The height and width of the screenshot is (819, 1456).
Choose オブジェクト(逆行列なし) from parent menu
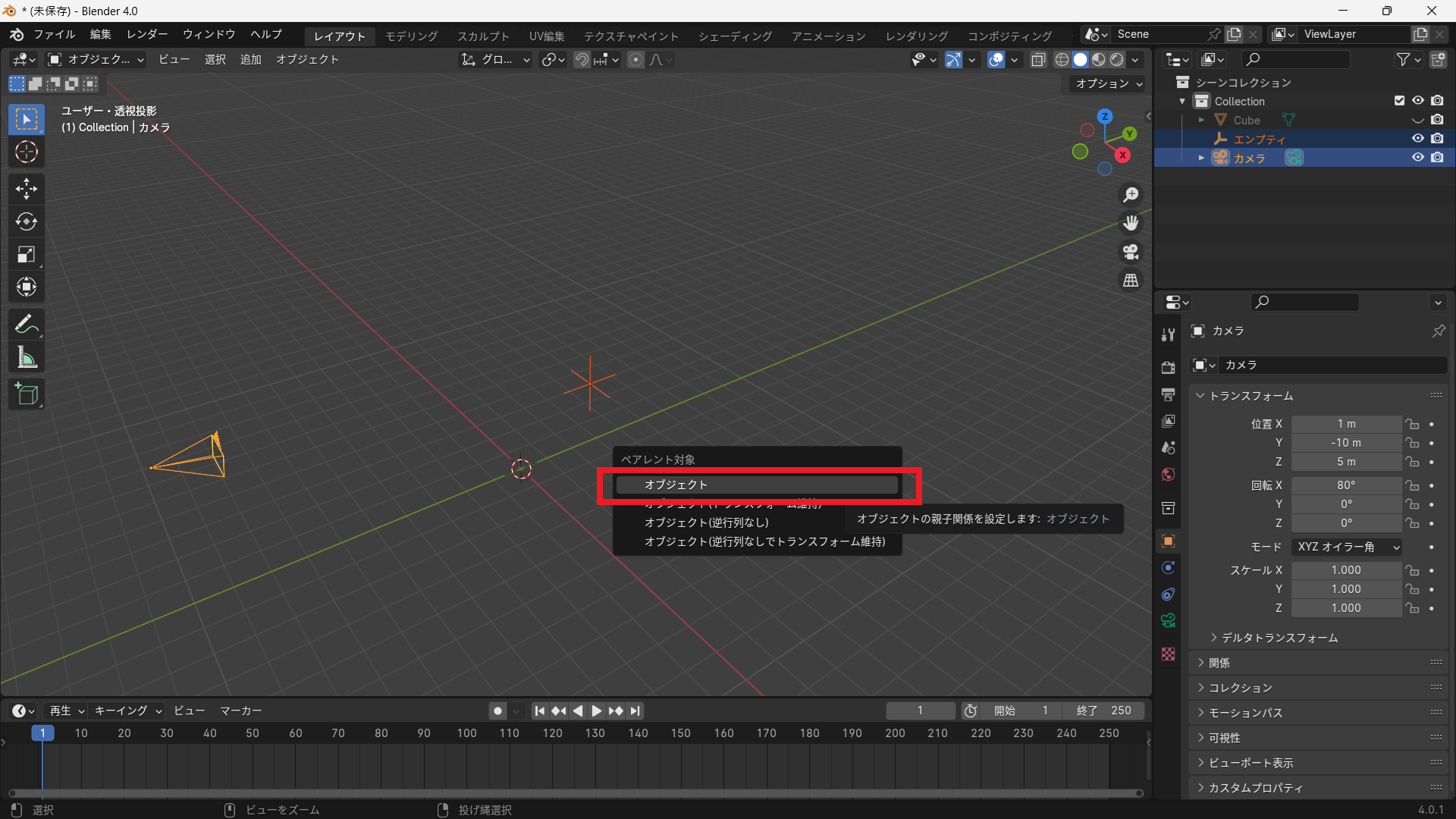pyautogui.click(x=706, y=522)
